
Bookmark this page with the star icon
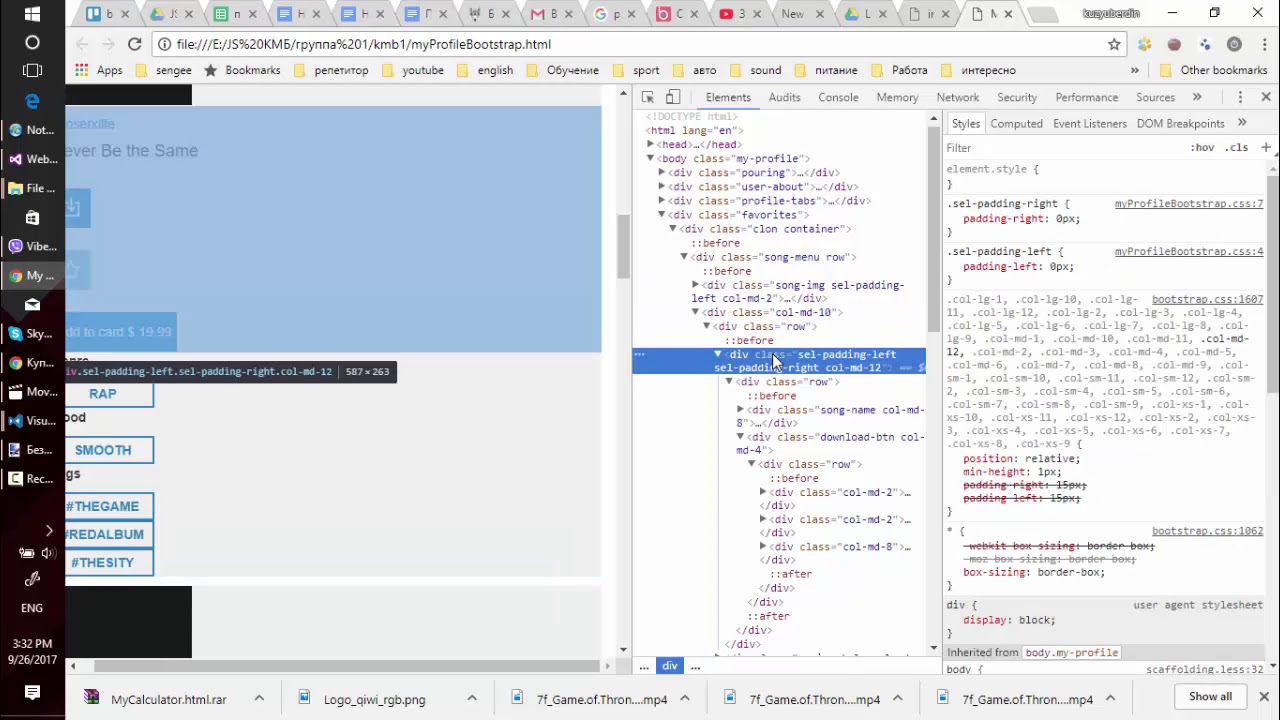coord(1114,44)
